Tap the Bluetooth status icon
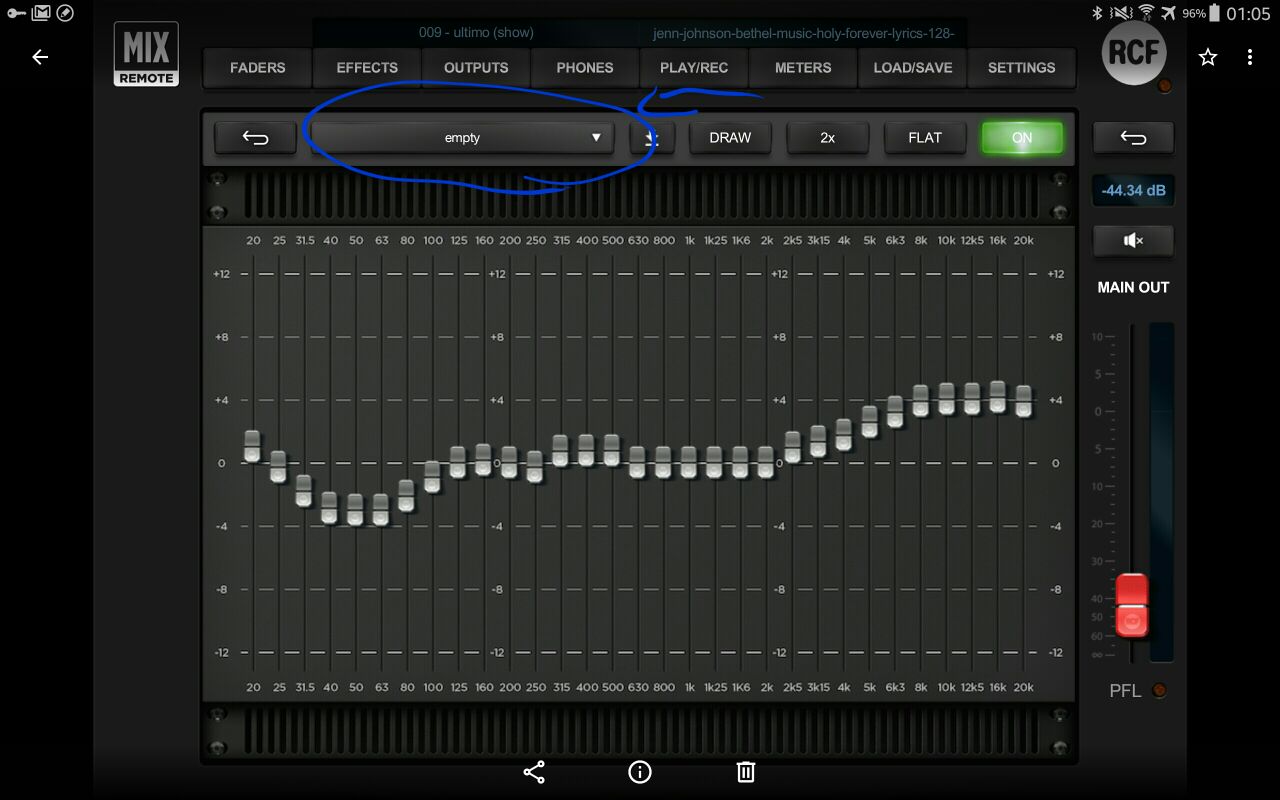Screen dimensions: 1280x800 pyautogui.click(x=1096, y=13)
